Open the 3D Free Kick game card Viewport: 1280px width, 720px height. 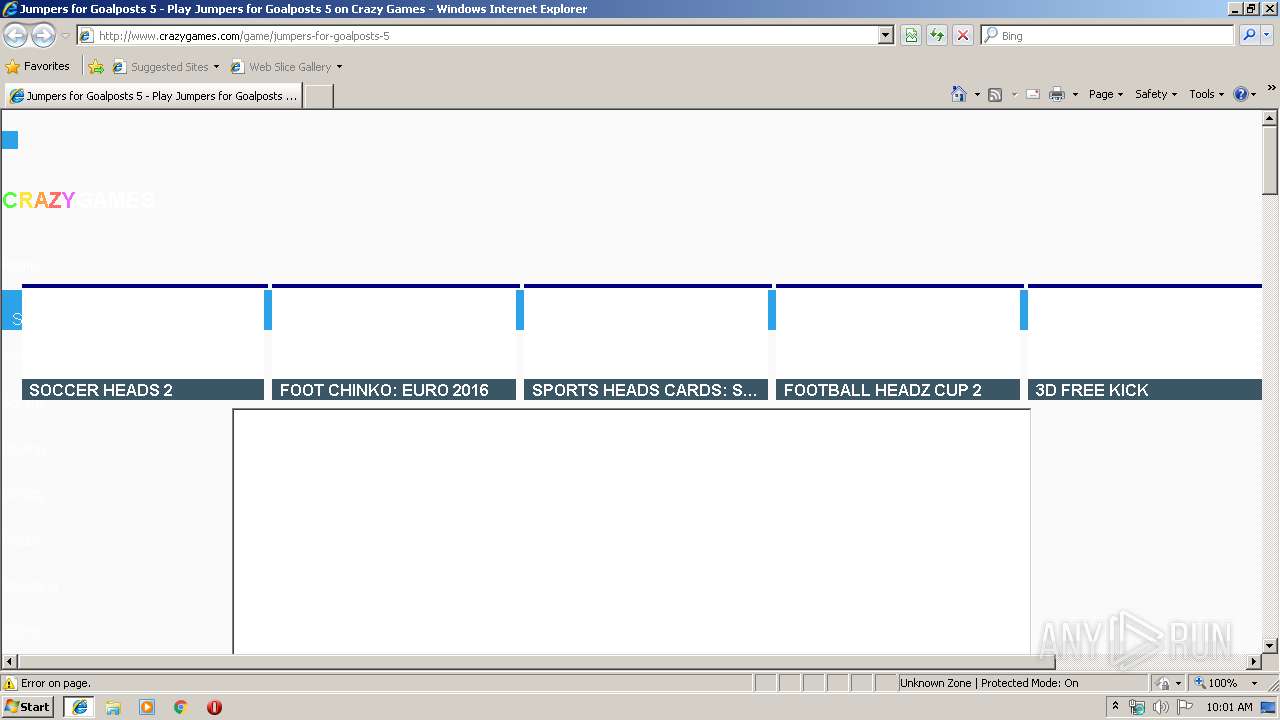(1145, 343)
